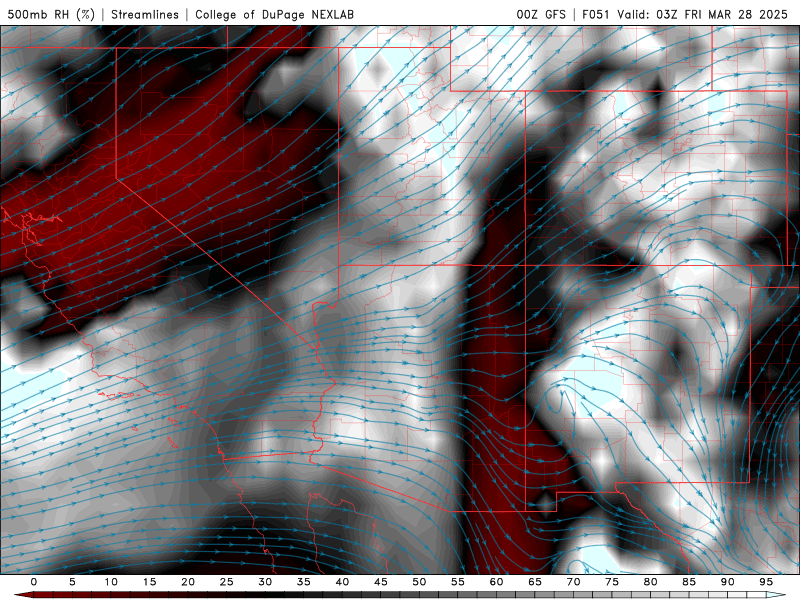This screenshot has width=800, height=600.
Task: Click the dark red left arrow tip of colorbar
Action: 24,595
